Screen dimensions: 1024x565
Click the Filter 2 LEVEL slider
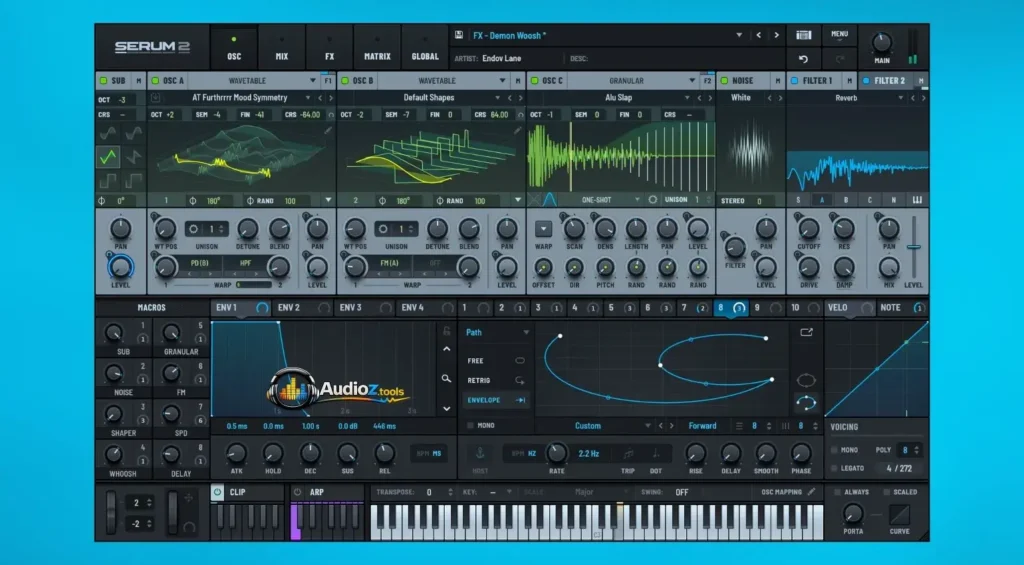pyautogui.click(x=914, y=247)
